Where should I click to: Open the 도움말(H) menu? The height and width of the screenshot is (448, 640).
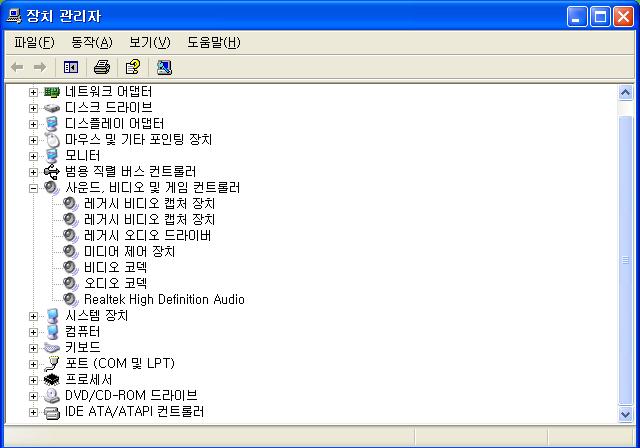click(x=213, y=42)
